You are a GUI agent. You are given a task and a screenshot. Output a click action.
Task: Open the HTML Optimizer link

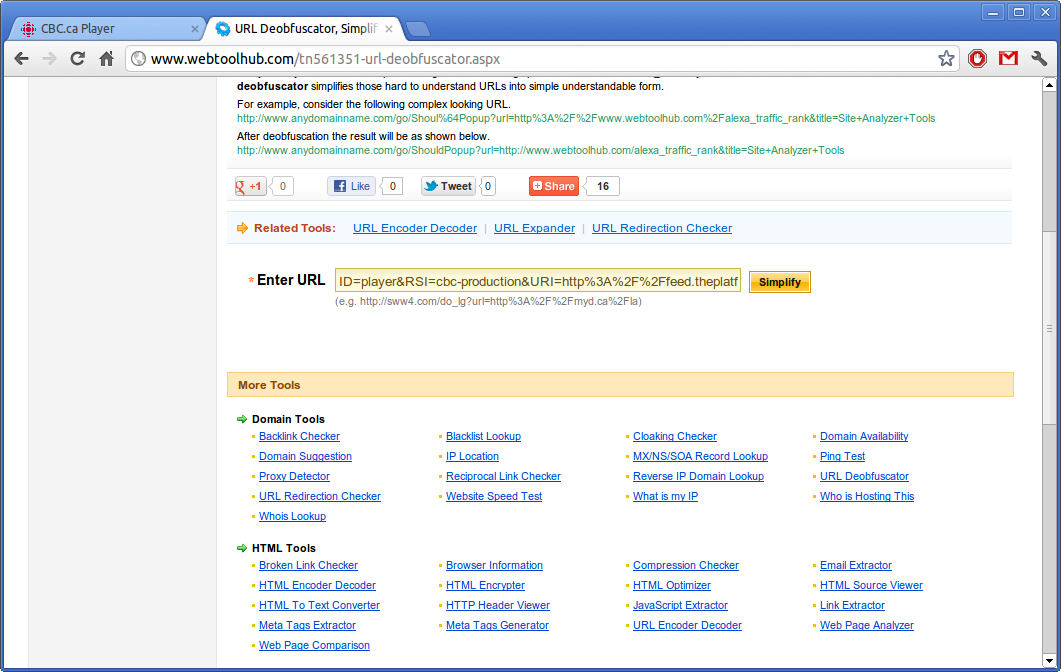[672, 585]
